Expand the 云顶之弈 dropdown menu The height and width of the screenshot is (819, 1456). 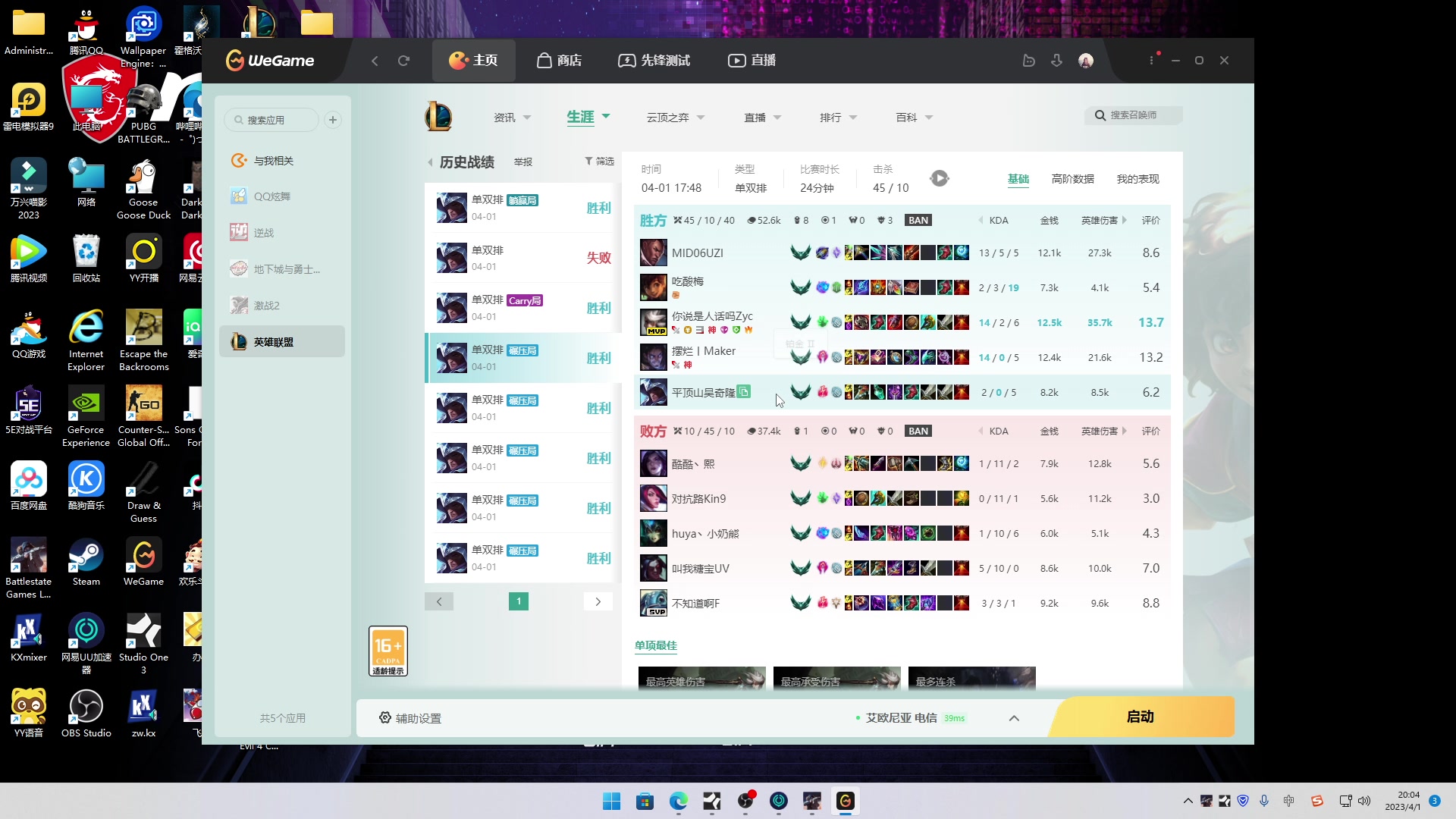pos(675,118)
